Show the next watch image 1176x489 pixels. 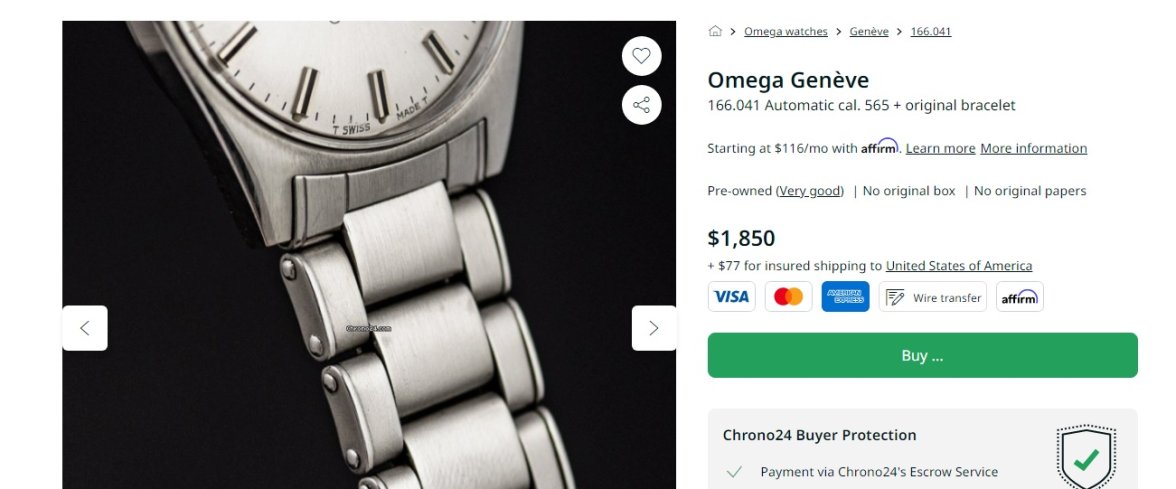coord(654,328)
